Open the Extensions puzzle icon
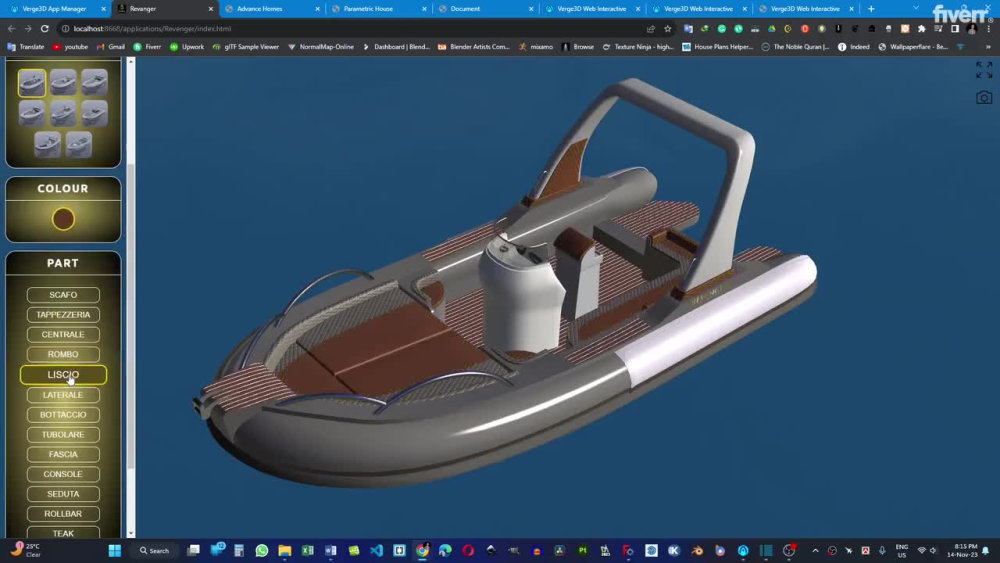Image resolution: width=1000 pixels, height=563 pixels. [x=922, y=29]
